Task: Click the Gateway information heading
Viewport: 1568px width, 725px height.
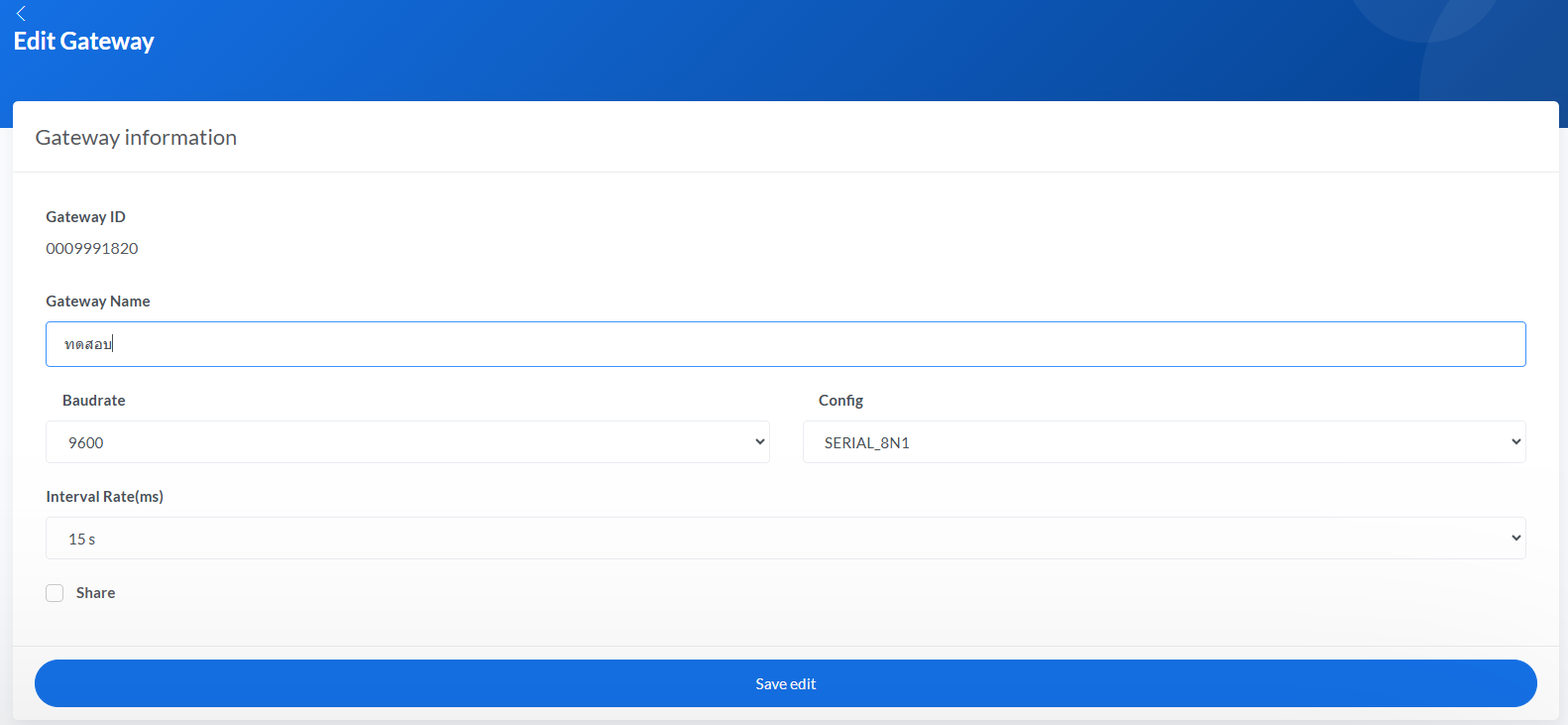Action: pos(136,138)
